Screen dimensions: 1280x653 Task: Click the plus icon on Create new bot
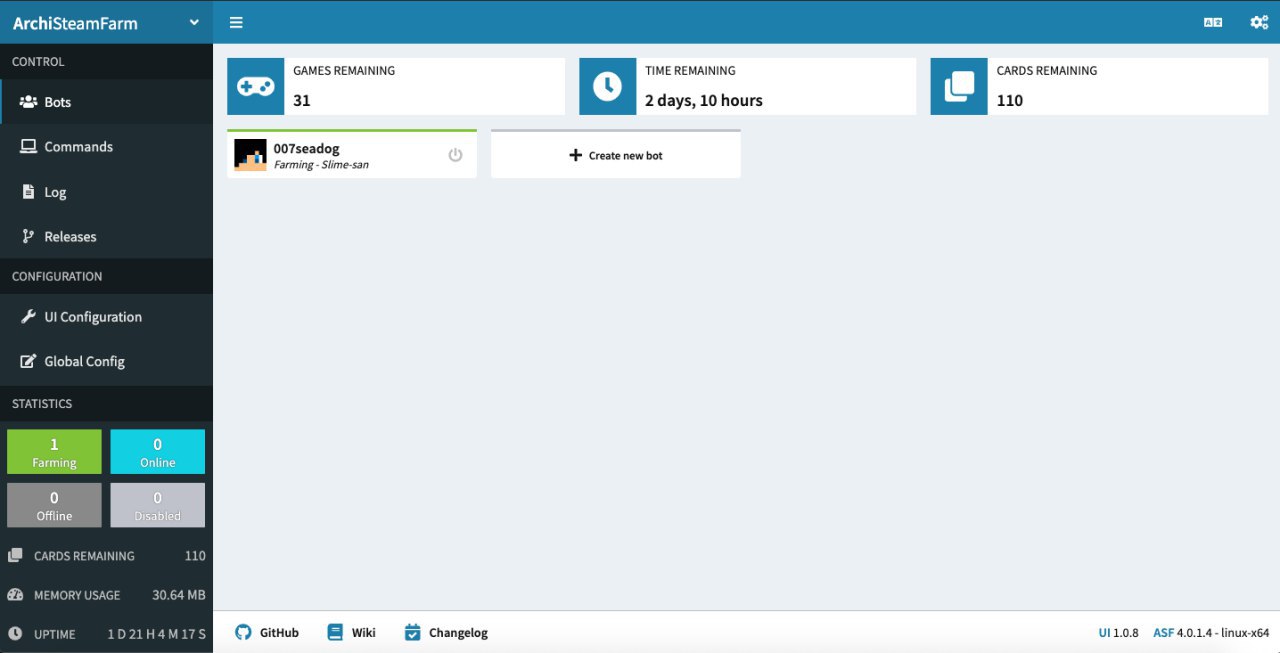[575, 156]
